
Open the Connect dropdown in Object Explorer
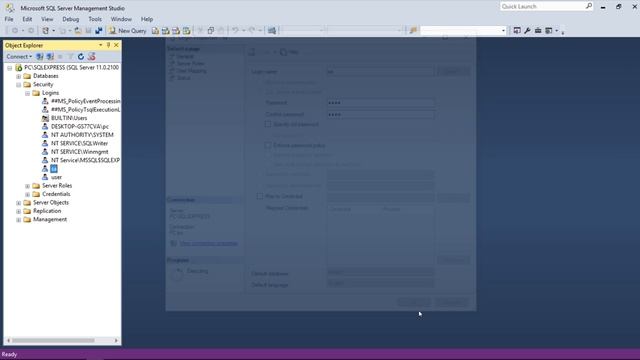click(19, 57)
